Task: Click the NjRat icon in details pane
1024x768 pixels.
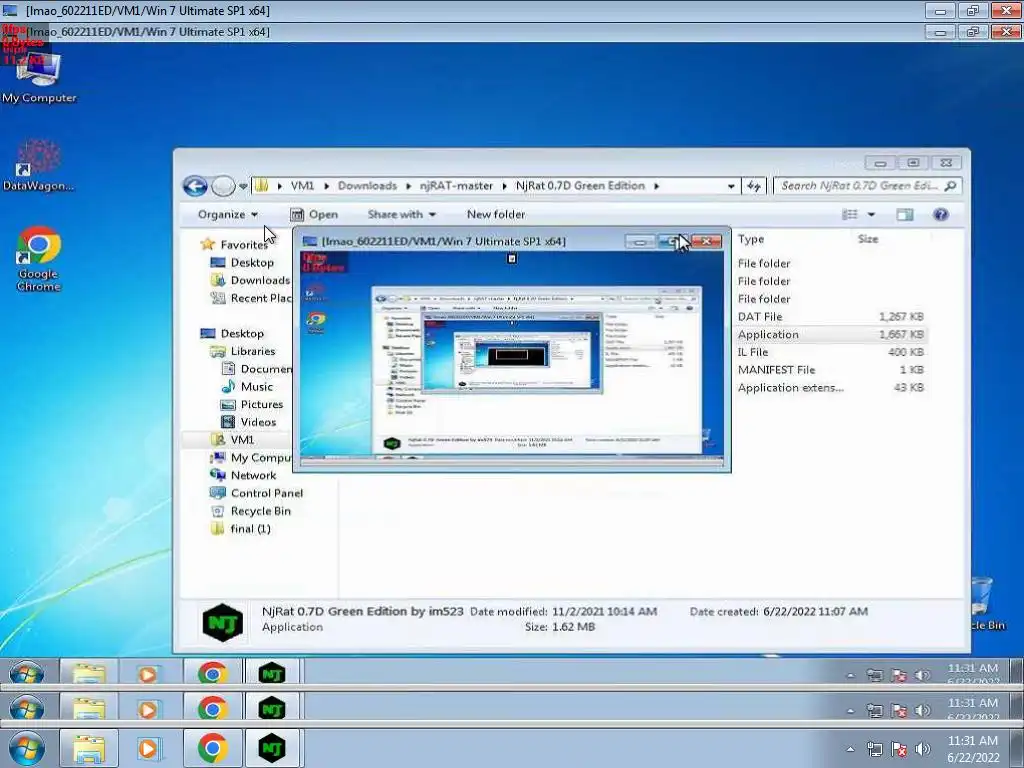Action: (223, 622)
